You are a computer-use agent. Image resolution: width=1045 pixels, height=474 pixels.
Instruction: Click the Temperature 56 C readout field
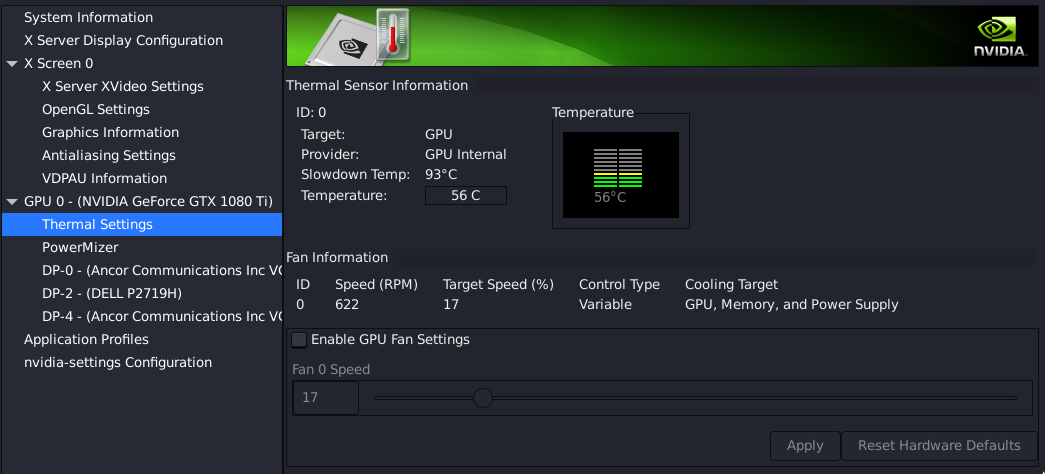466,196
